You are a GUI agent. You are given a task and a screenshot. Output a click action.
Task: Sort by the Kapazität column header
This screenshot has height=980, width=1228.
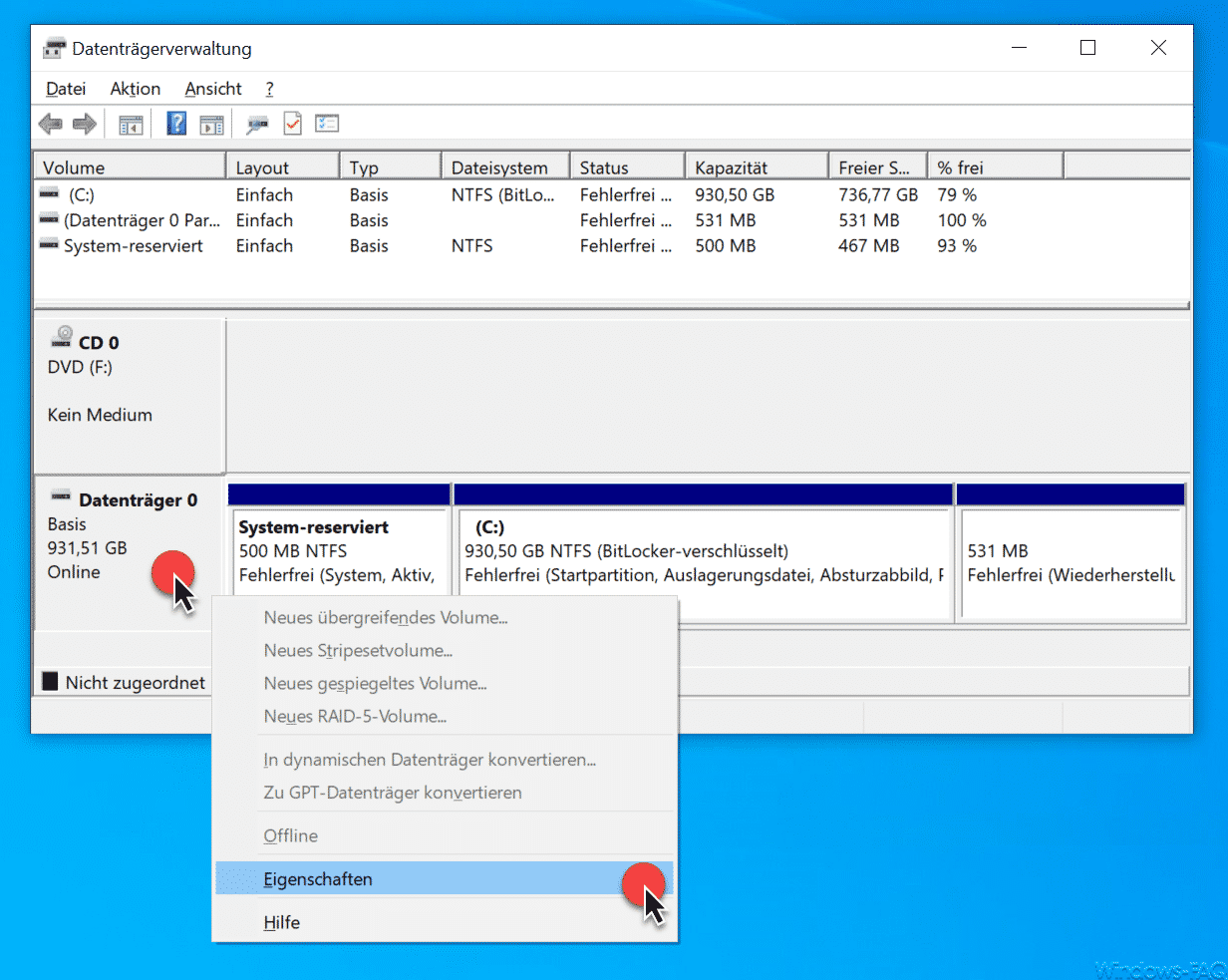coord(757,167)
